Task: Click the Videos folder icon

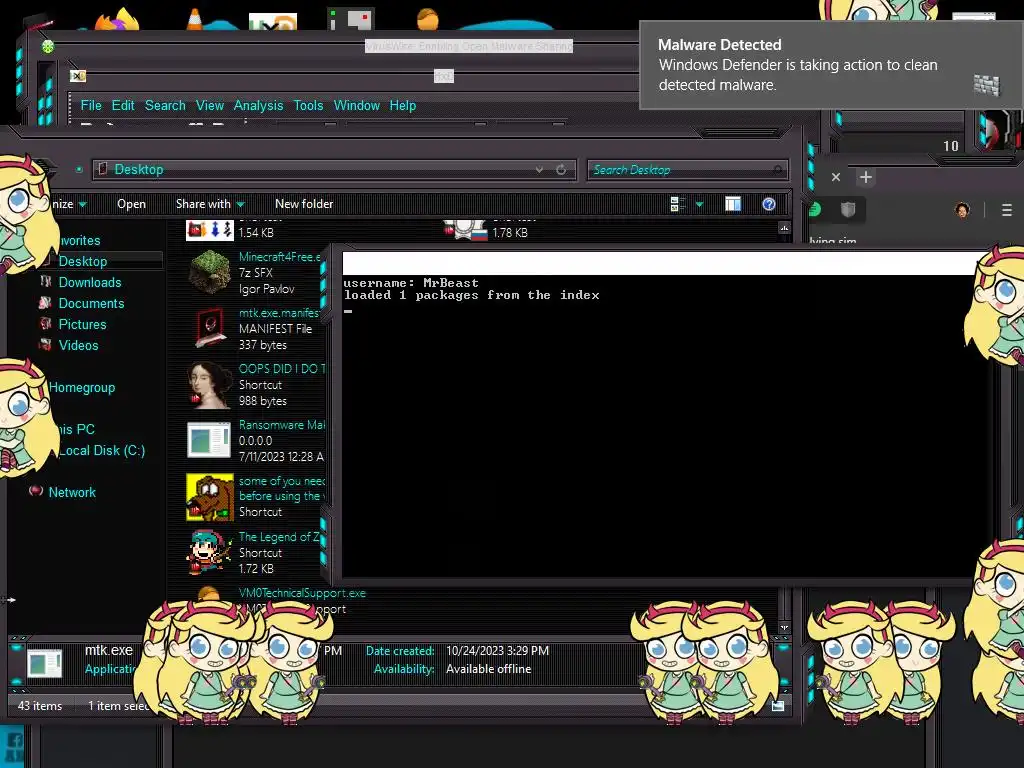Action: click(46, 344)
